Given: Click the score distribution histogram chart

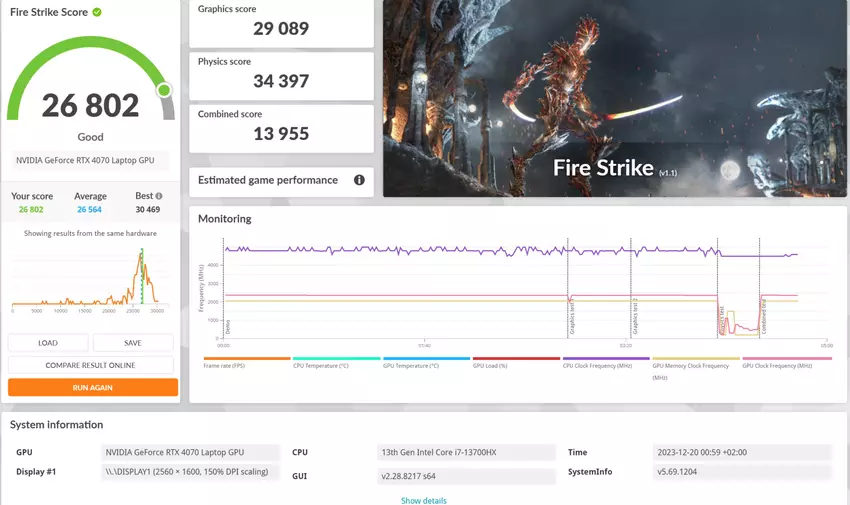Looking at the screenshot, I should click(x=91, y=276).
